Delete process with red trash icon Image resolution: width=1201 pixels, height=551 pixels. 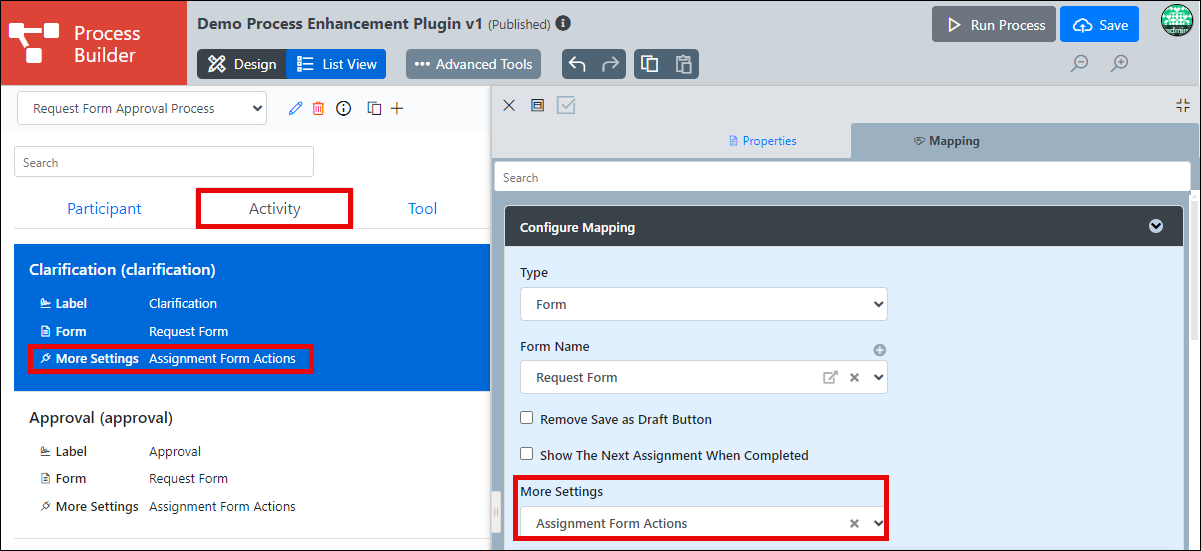[318, 108]
